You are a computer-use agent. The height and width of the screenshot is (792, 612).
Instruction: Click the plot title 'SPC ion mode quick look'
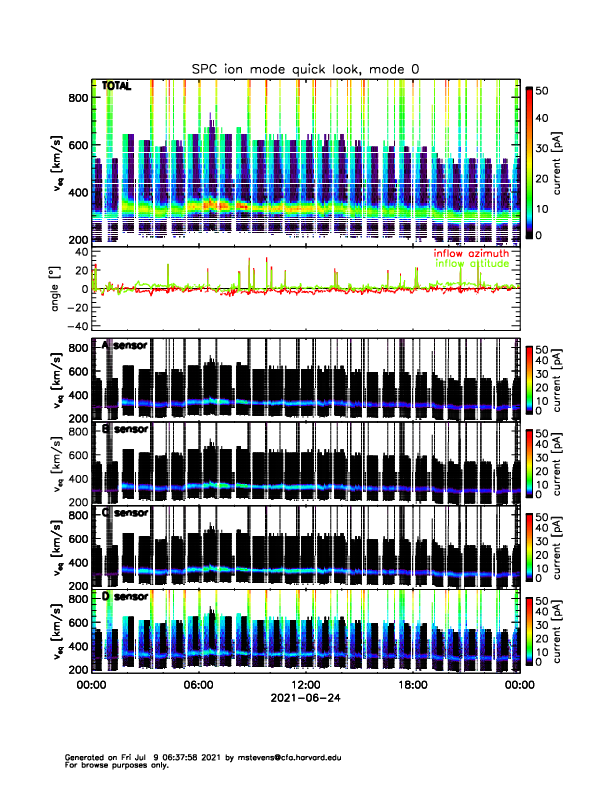(306, 68)
